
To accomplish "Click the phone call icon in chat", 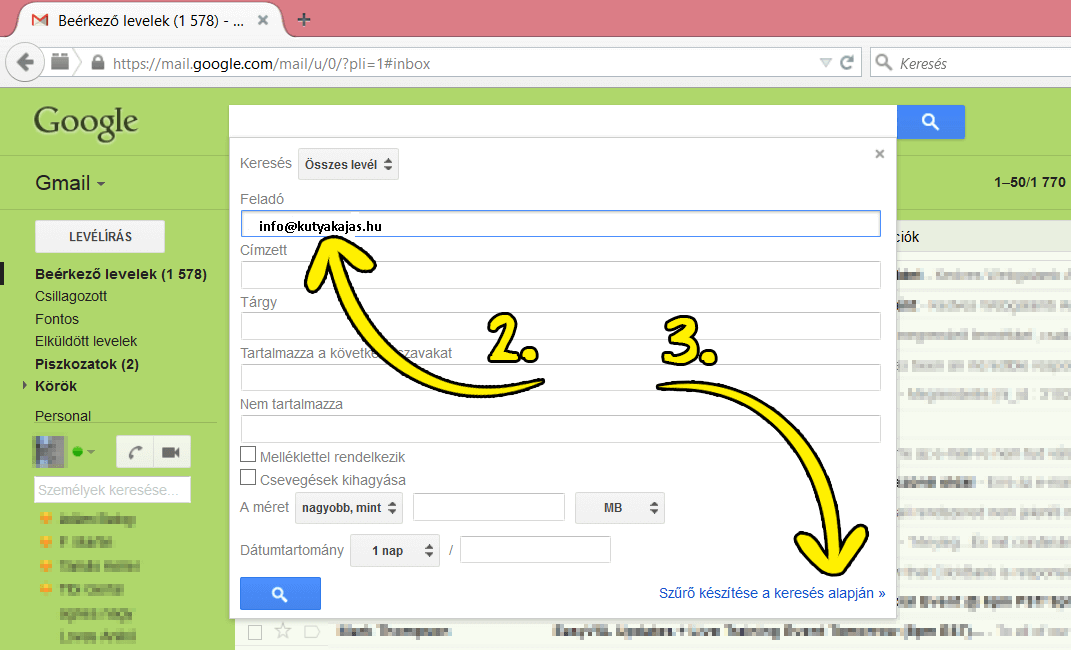I will click(x=134, y=452).
